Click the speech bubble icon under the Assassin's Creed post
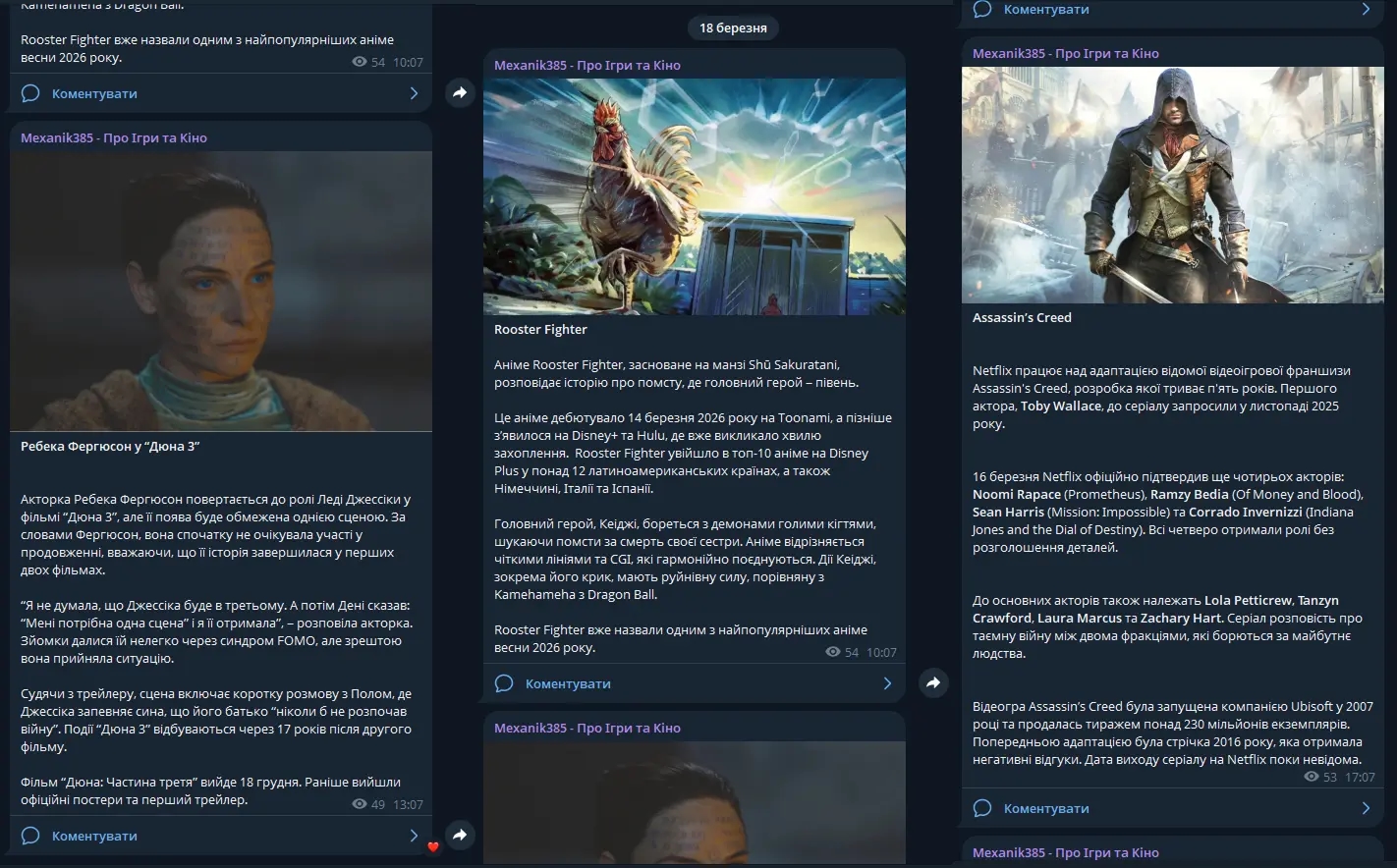 981,808
